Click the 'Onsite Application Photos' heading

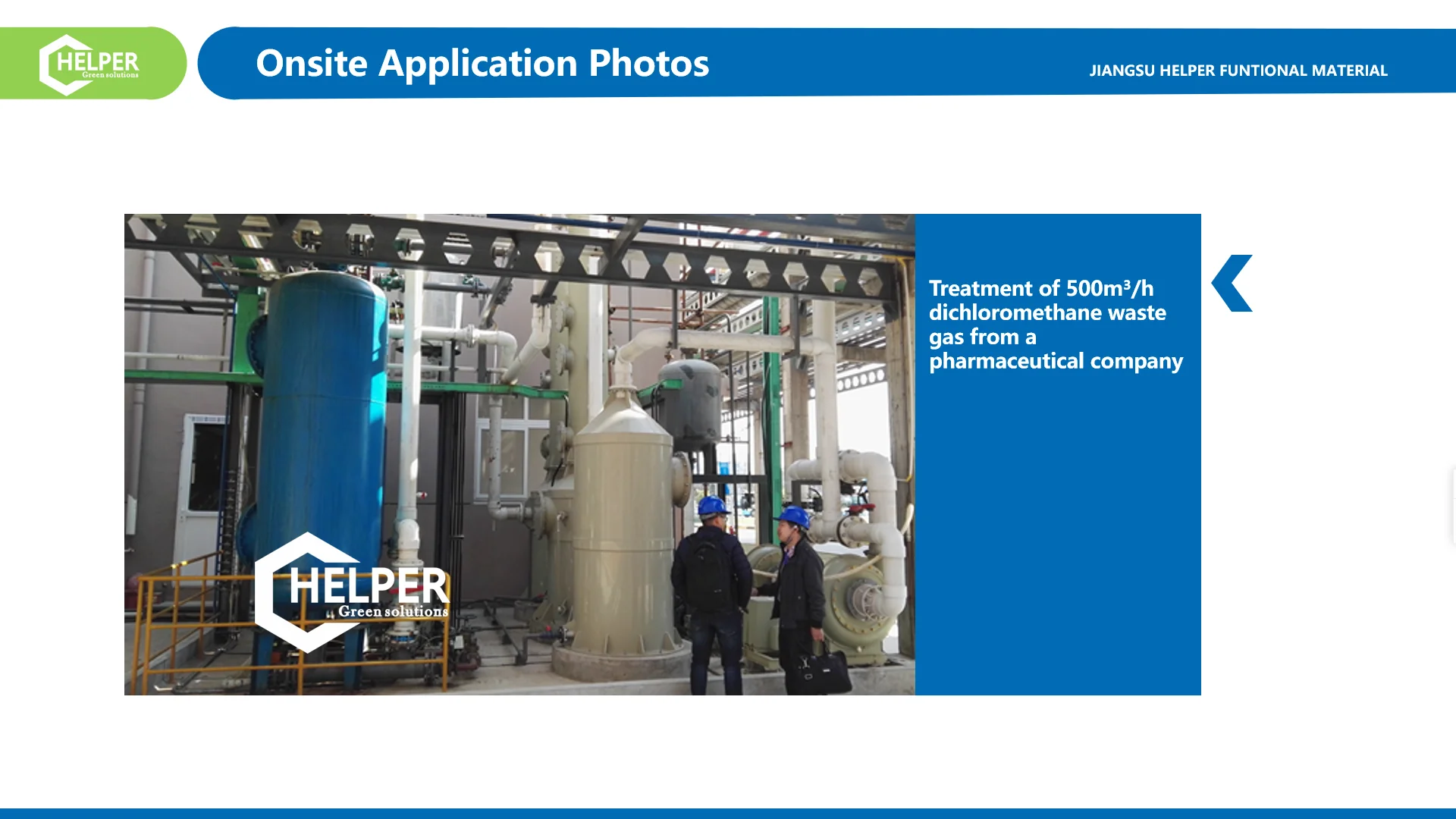(x=482, y=64)
